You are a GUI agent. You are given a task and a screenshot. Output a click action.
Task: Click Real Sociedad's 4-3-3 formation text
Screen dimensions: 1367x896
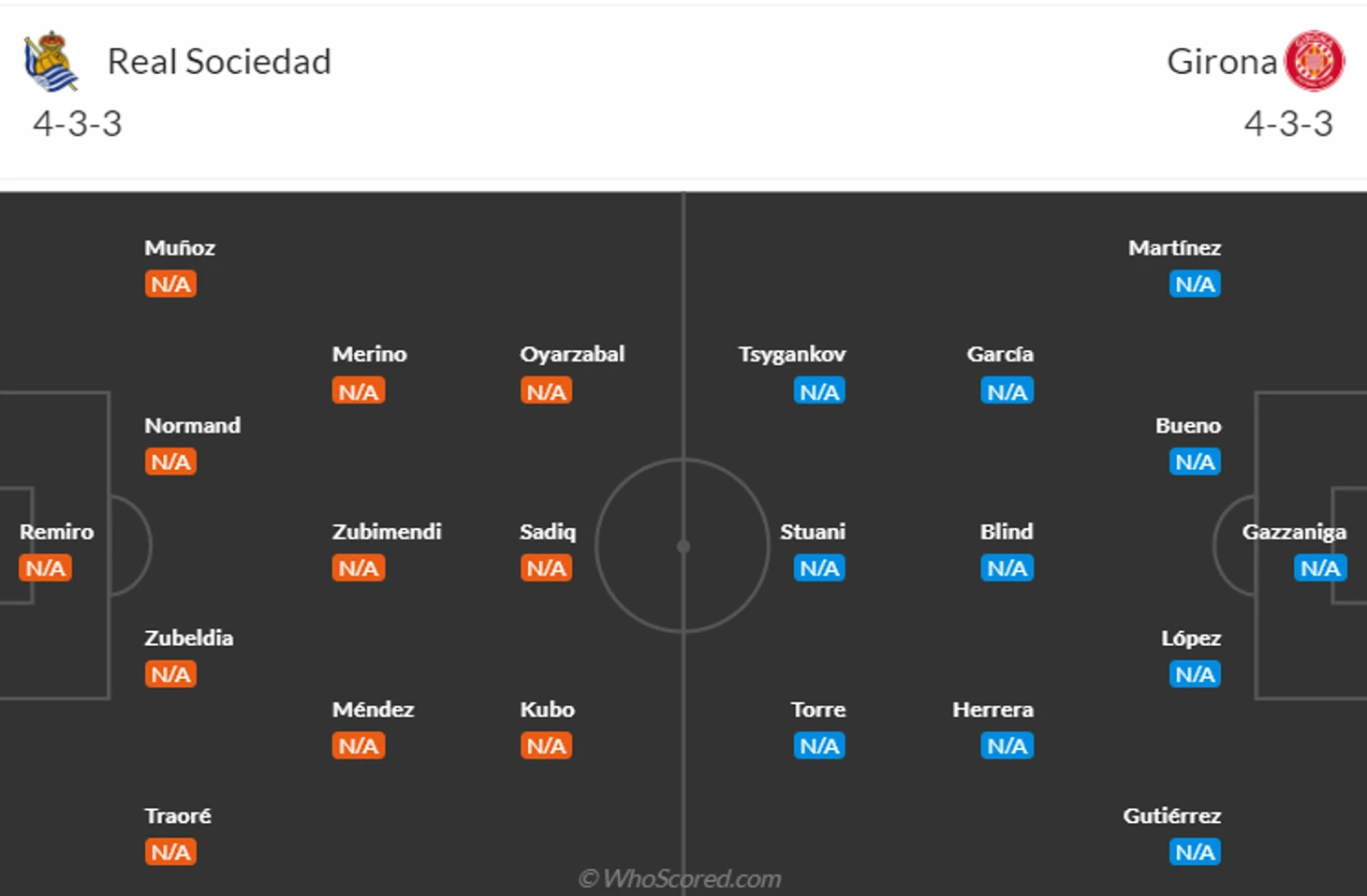(78, 124)
